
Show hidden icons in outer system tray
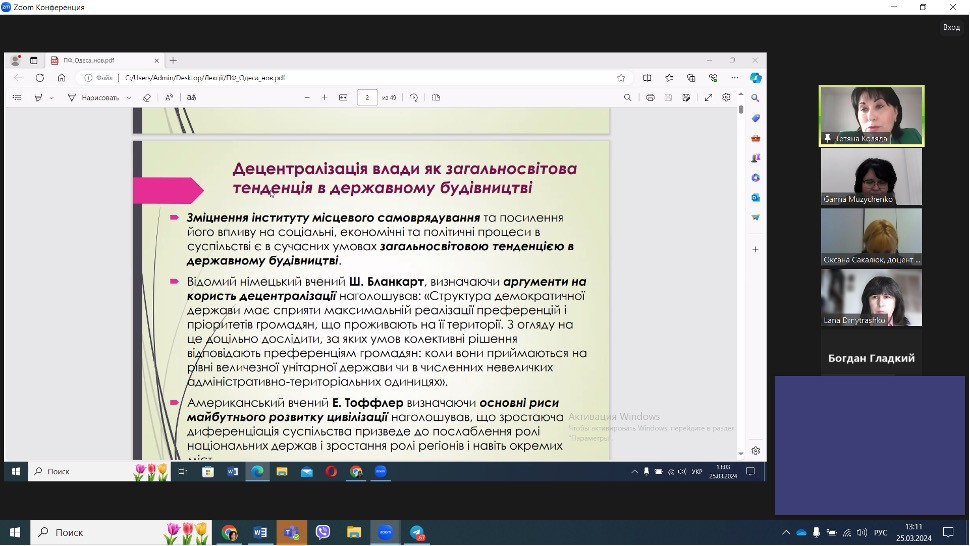click(x=786, y=533)
